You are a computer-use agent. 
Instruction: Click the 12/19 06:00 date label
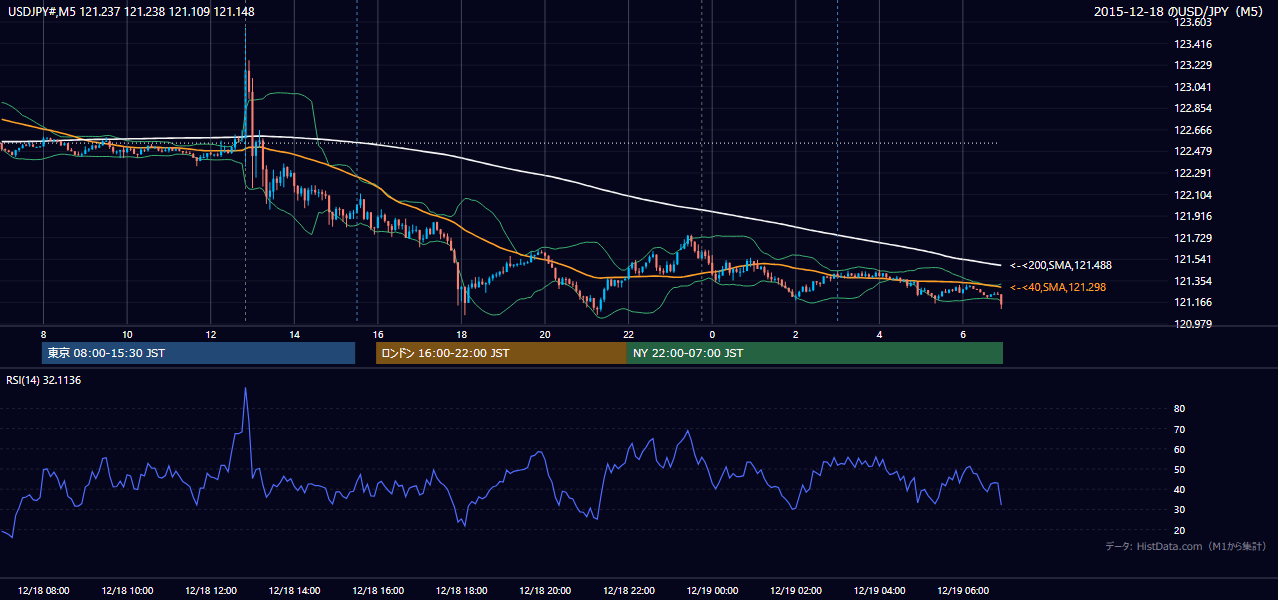click(963, 591)
